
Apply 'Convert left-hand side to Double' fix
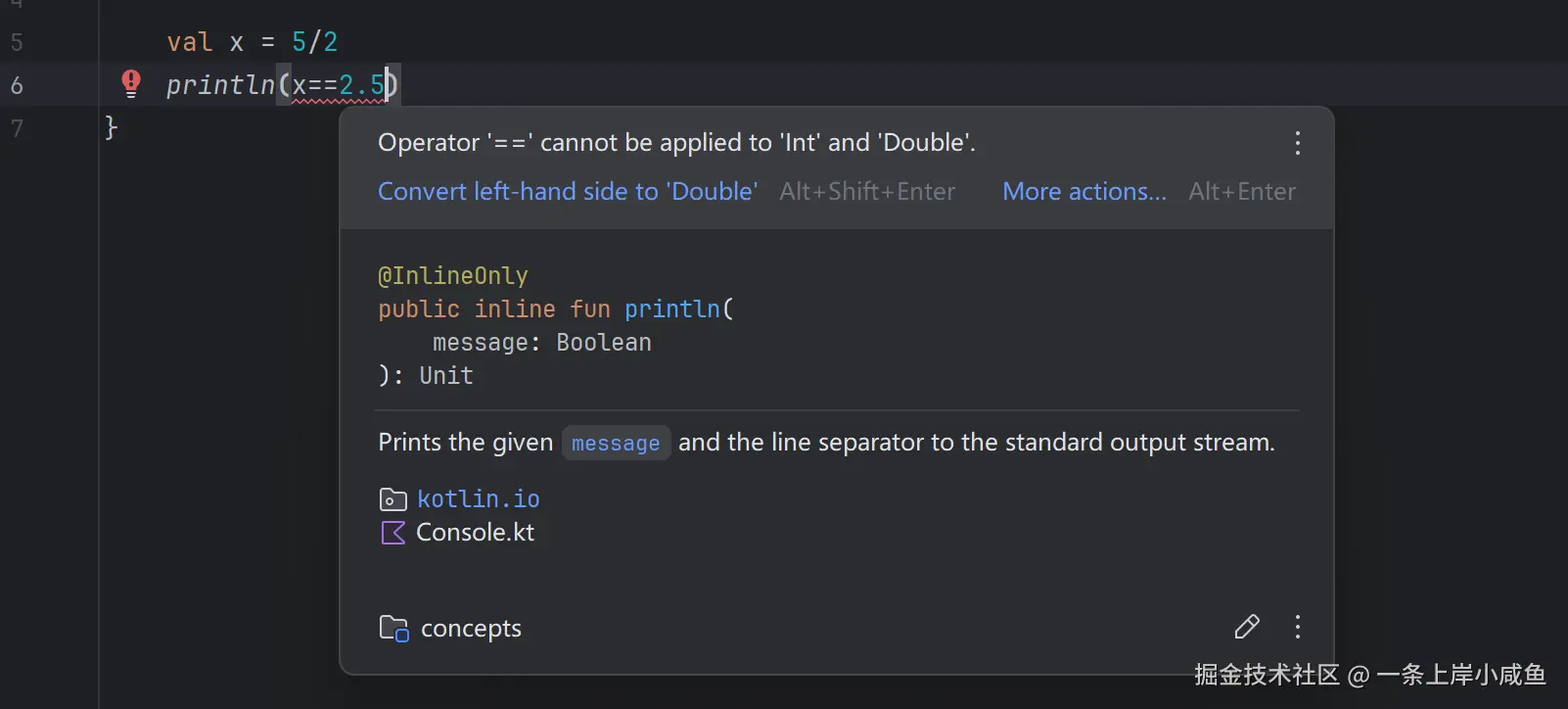pos(568,191)
